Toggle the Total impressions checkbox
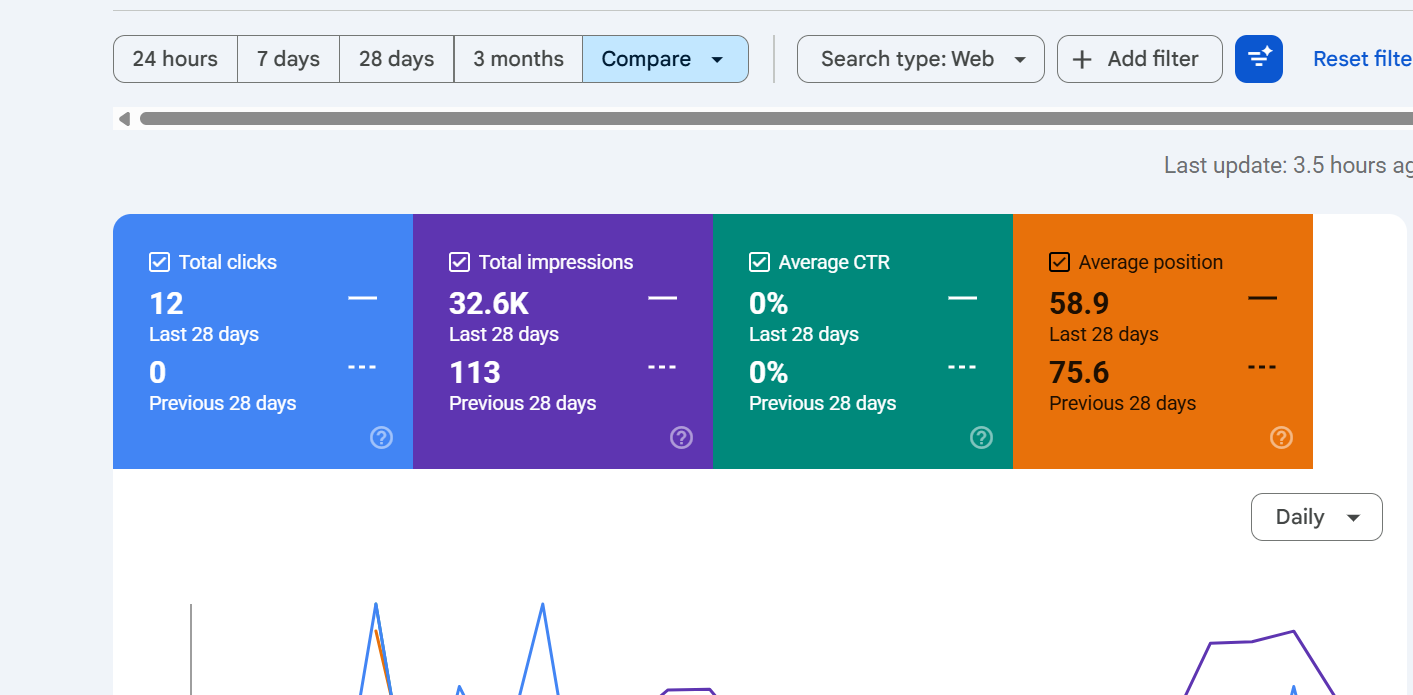 point(459,262)
